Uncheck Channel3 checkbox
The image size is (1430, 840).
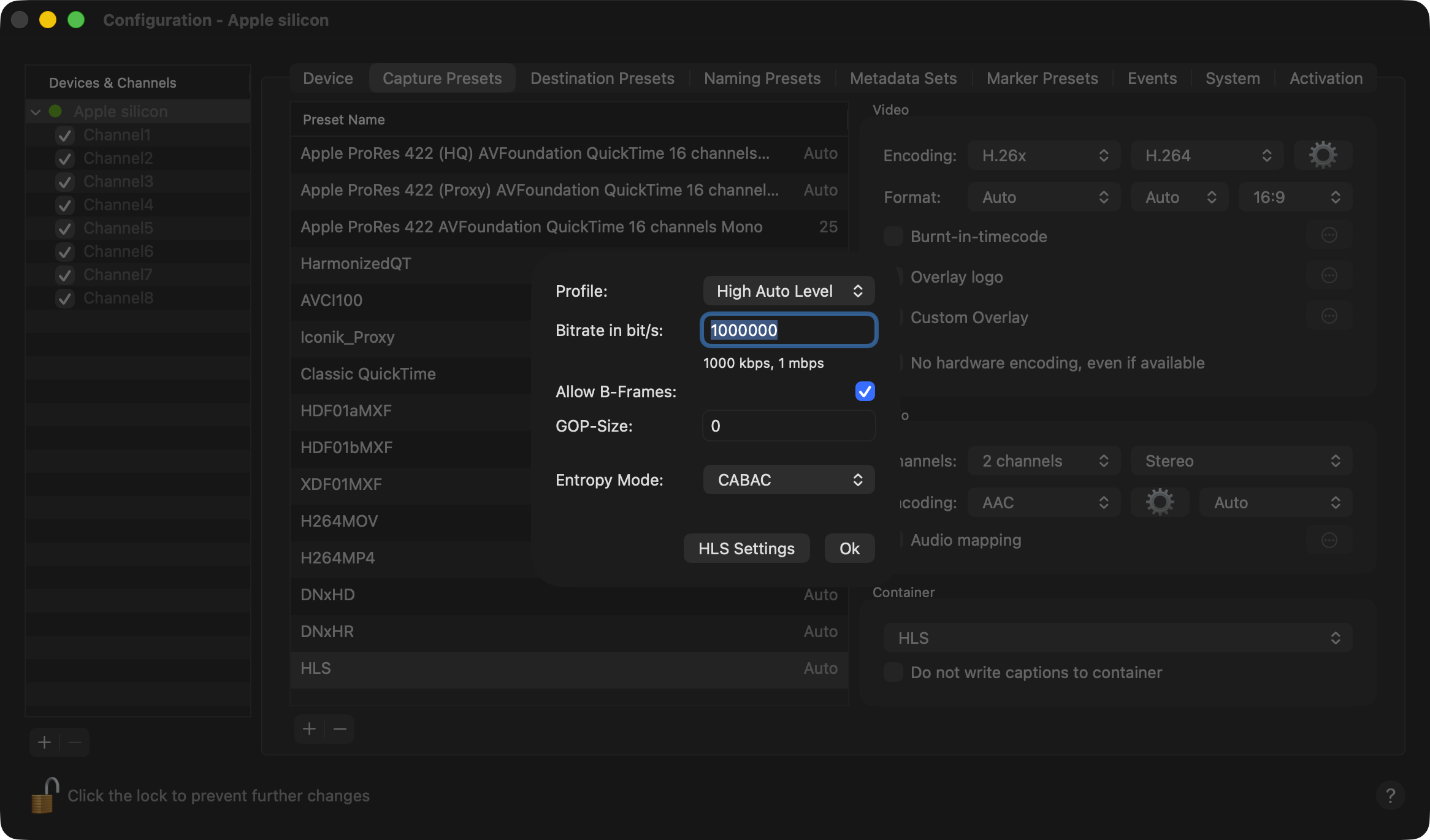tap(65, 181)
